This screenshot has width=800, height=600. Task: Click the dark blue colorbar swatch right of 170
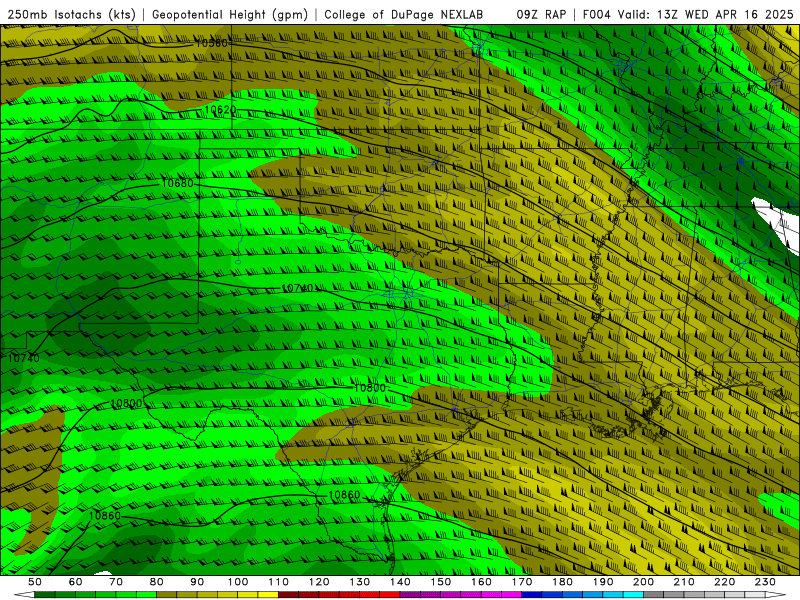(532, 595)
